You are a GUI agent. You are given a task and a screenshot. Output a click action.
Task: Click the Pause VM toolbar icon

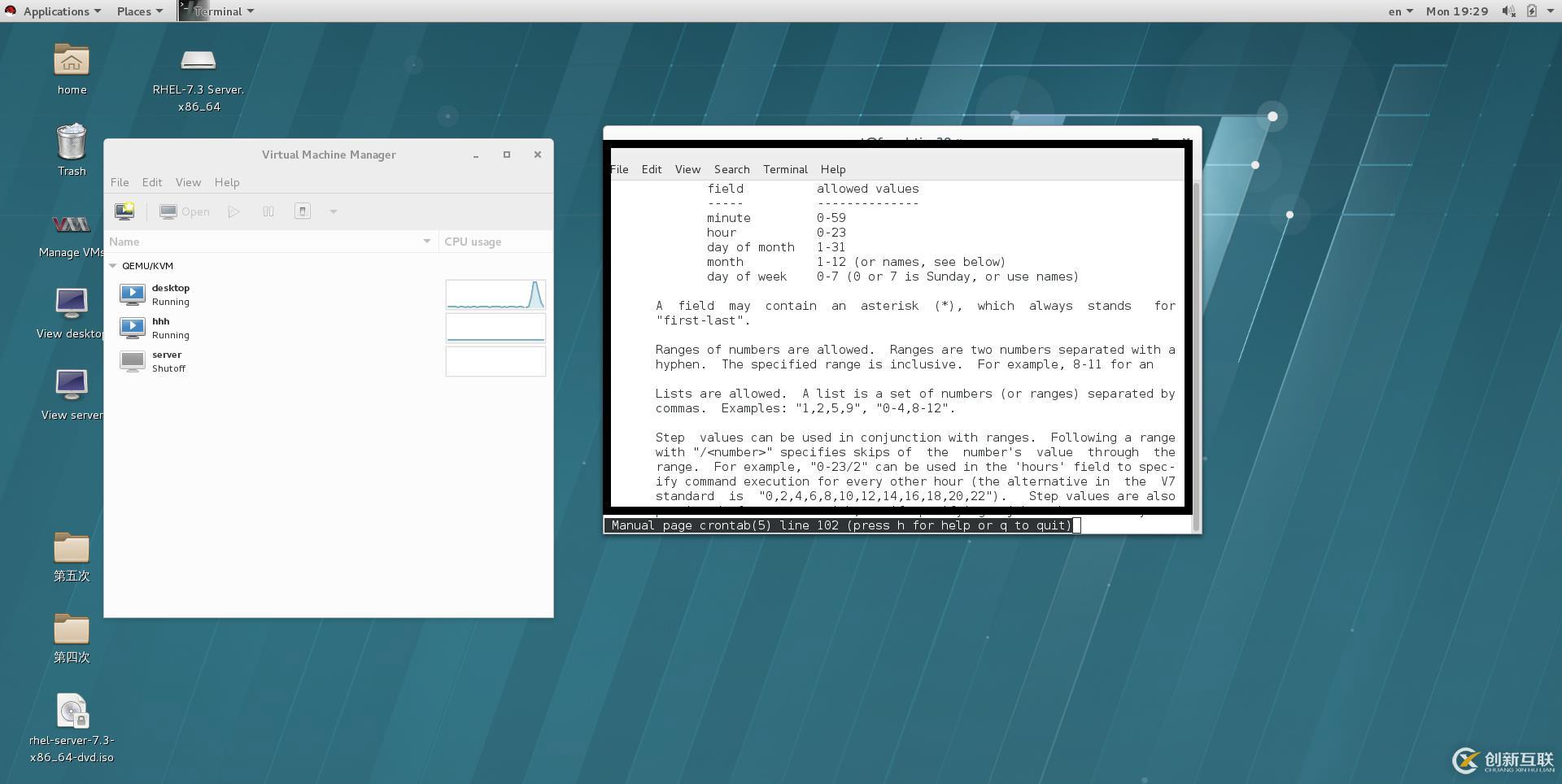(268, 211)
